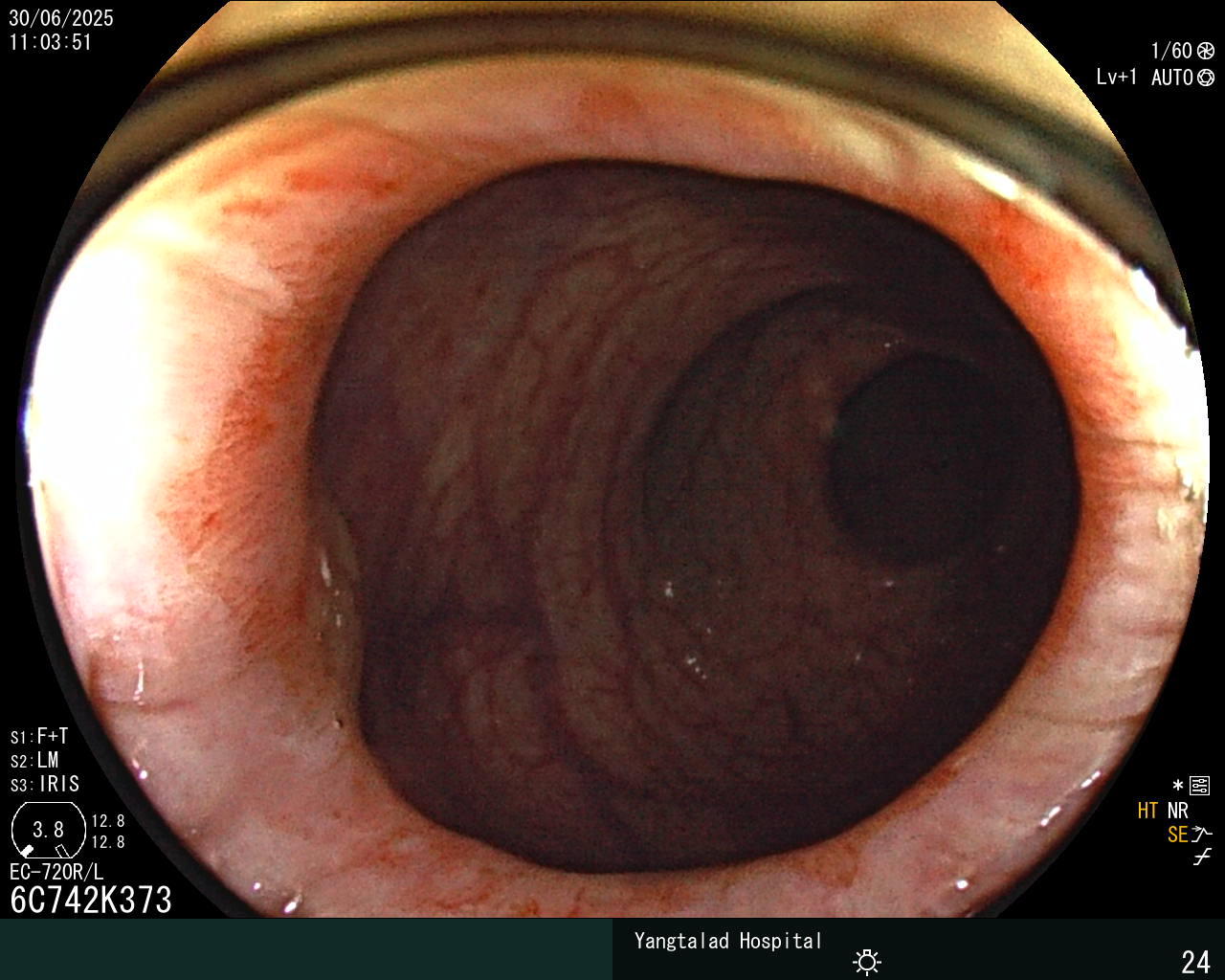Viewport: 1225px width, 980px height.
Task: Click the date 30/06/2025
Action: [61, 18]
